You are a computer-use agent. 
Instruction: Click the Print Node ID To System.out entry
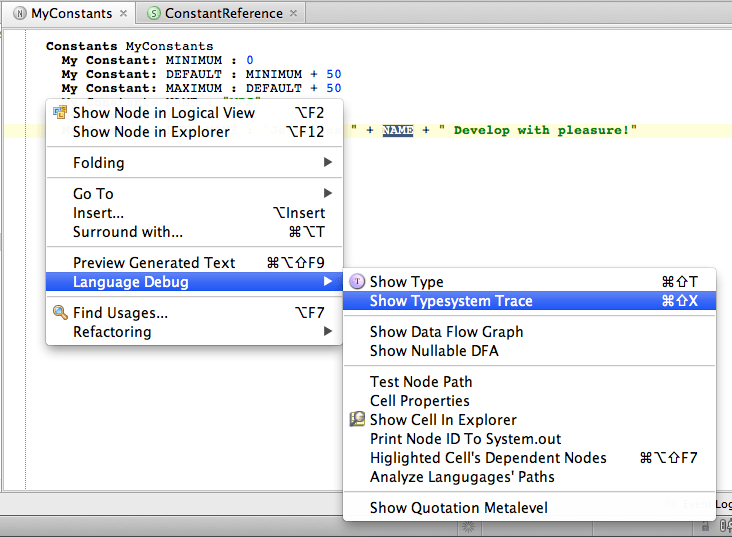tap(465, 439)
